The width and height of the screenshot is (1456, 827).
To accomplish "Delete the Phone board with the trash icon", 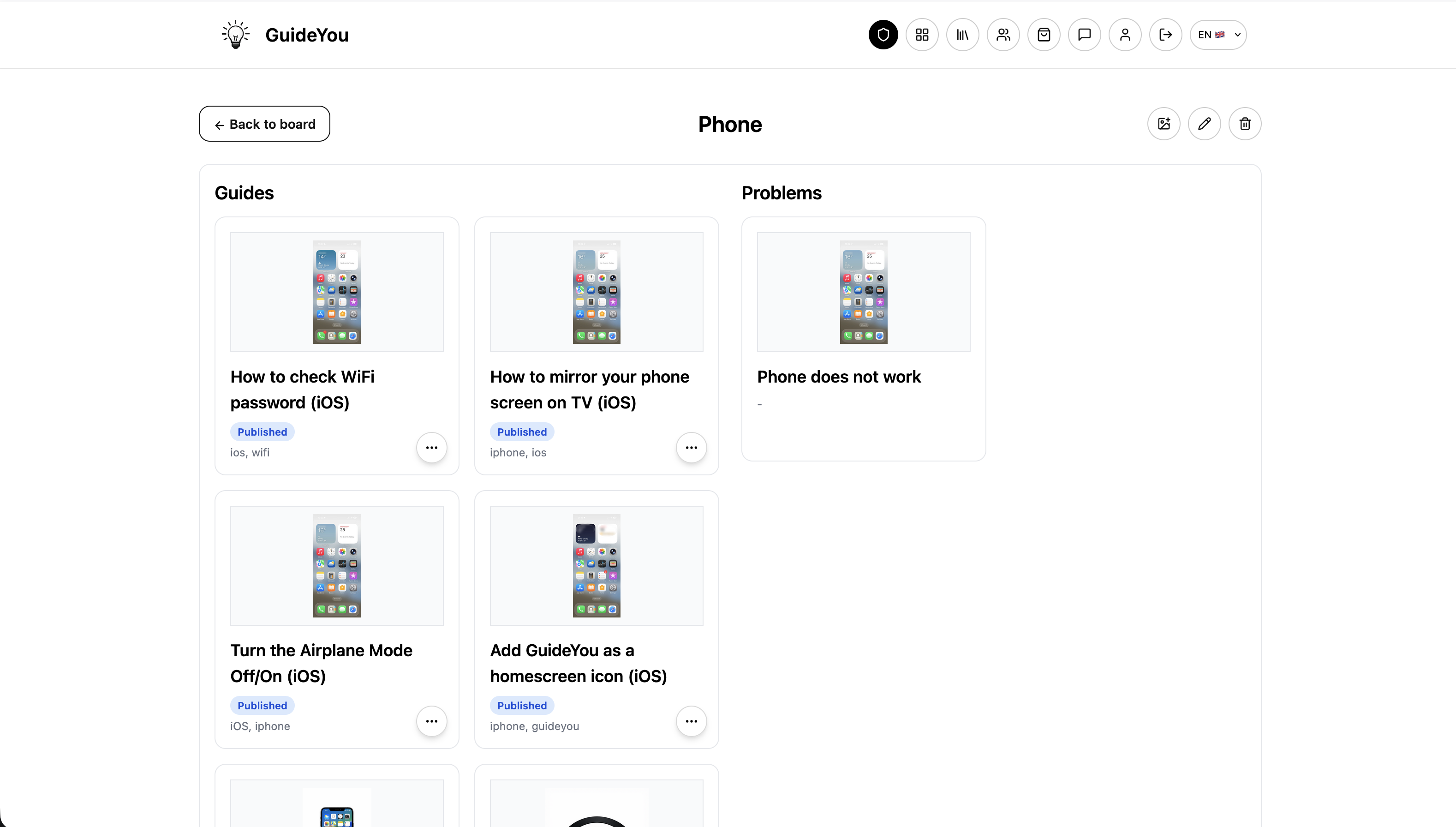I will (x=1244, y=123).
